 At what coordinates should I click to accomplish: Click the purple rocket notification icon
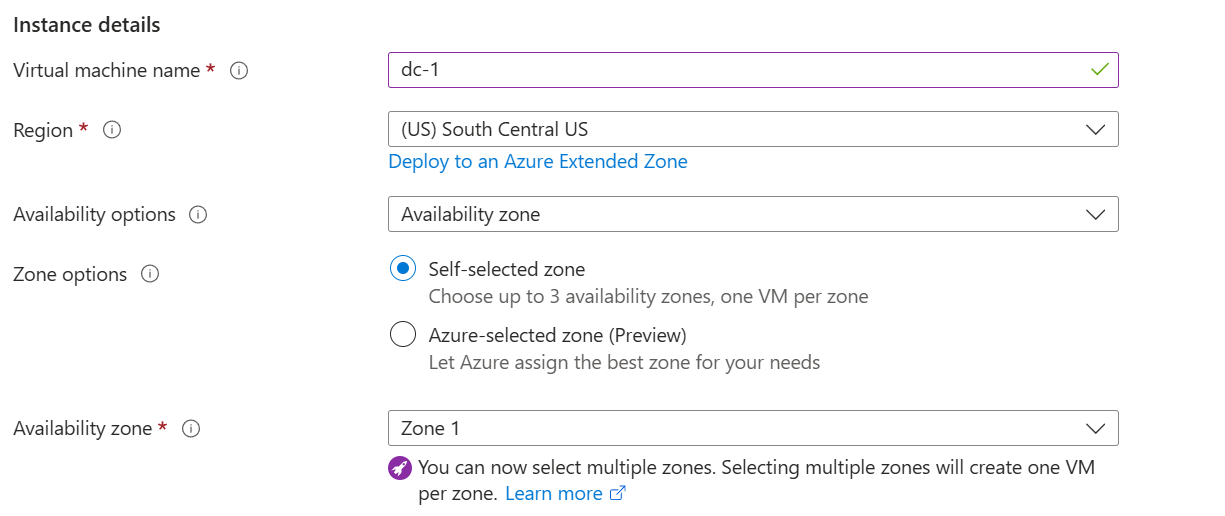pos(400,467)
